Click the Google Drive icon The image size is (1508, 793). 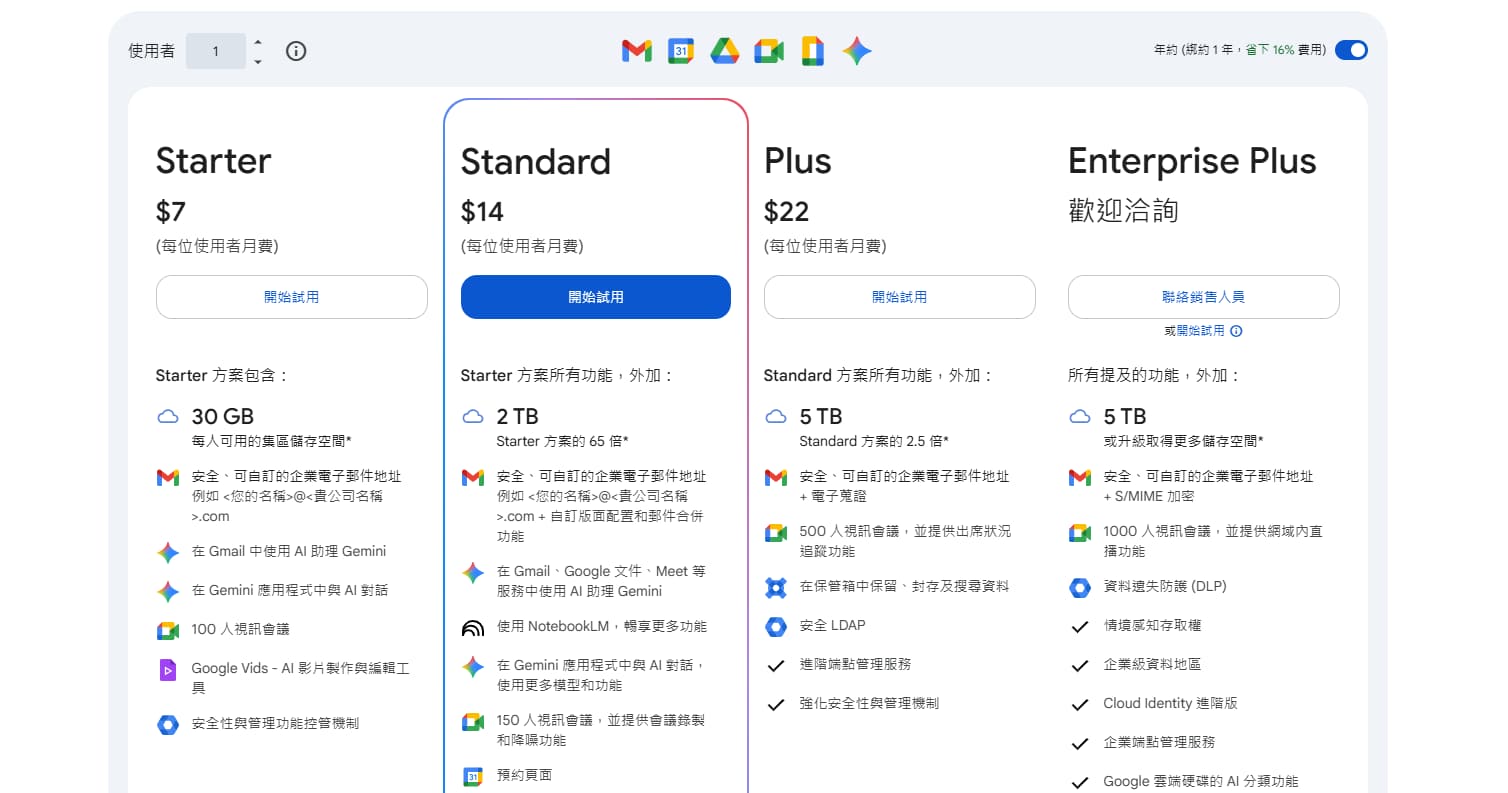[x=725, y=50]
